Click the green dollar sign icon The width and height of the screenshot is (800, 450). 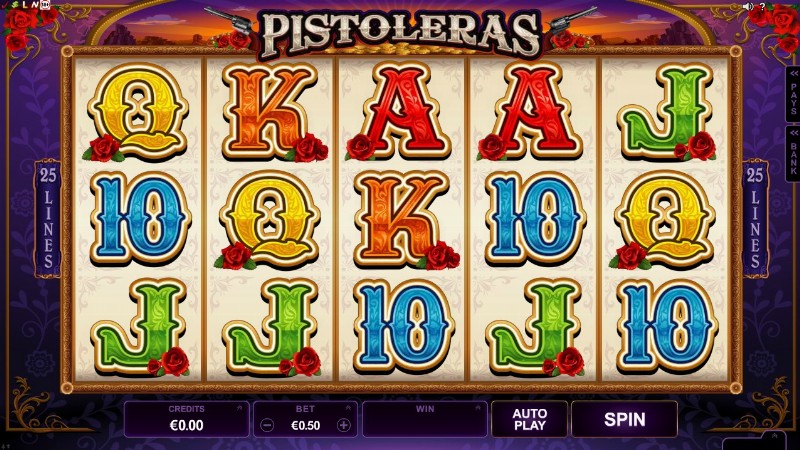tap(15, 5)
